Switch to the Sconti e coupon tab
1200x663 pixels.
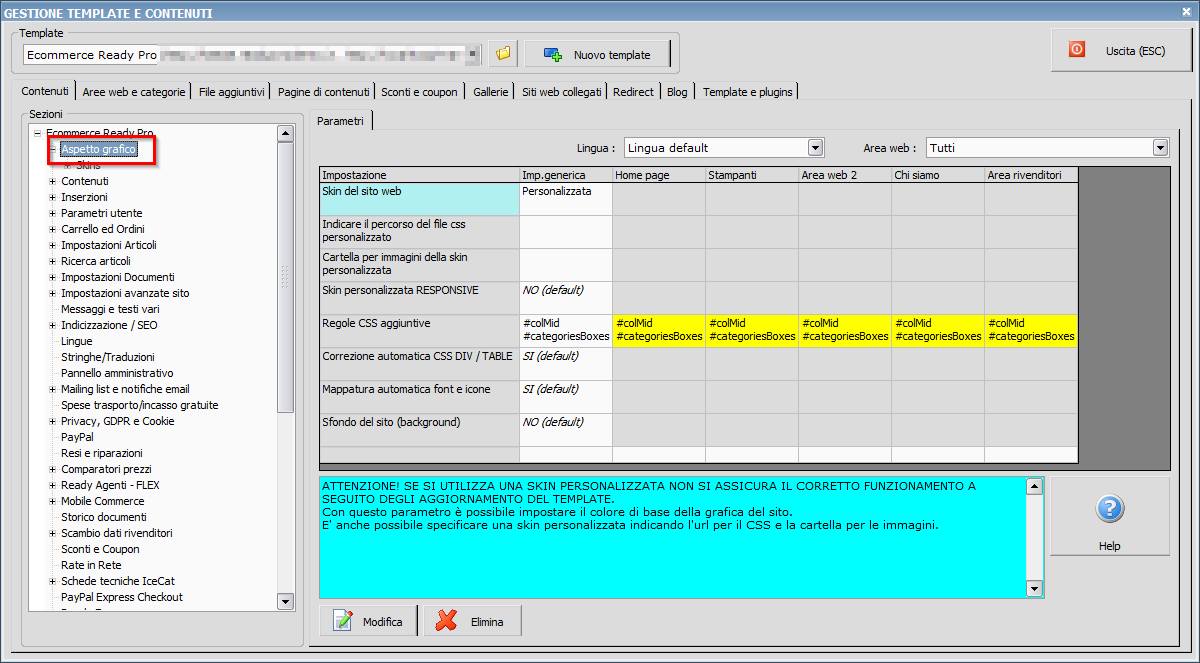pos(419,92)
